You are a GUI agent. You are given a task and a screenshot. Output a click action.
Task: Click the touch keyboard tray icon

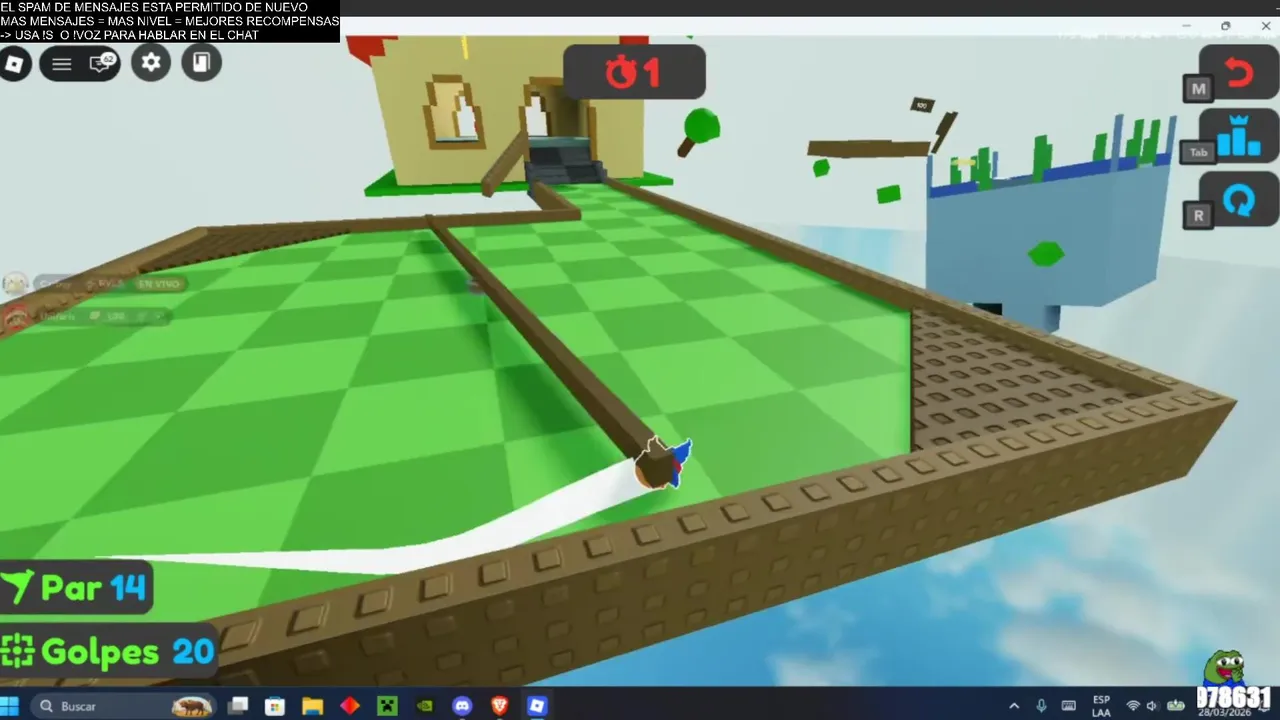(1068, 706)
